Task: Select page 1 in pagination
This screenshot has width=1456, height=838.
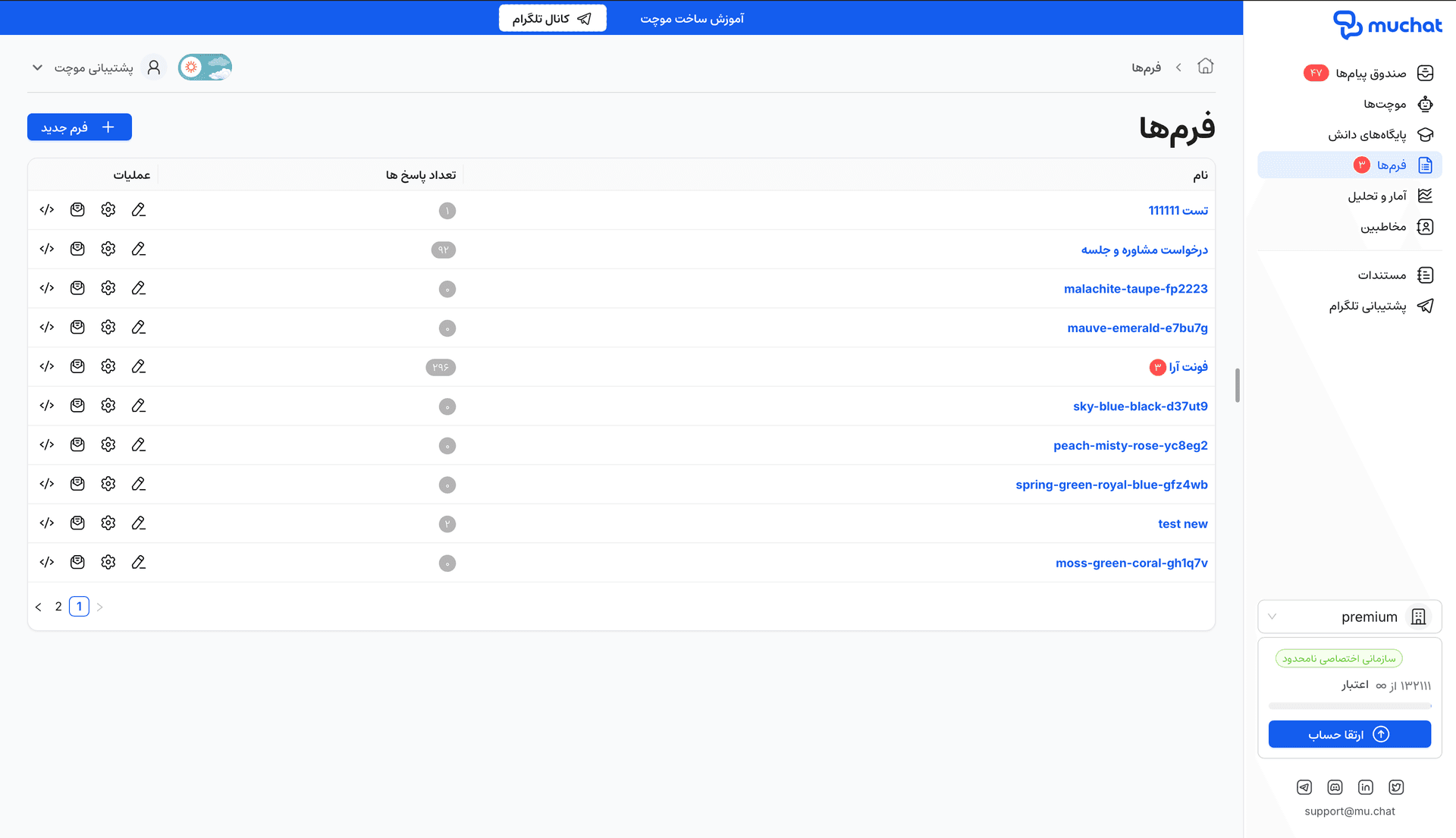Action: pos(79,607)
